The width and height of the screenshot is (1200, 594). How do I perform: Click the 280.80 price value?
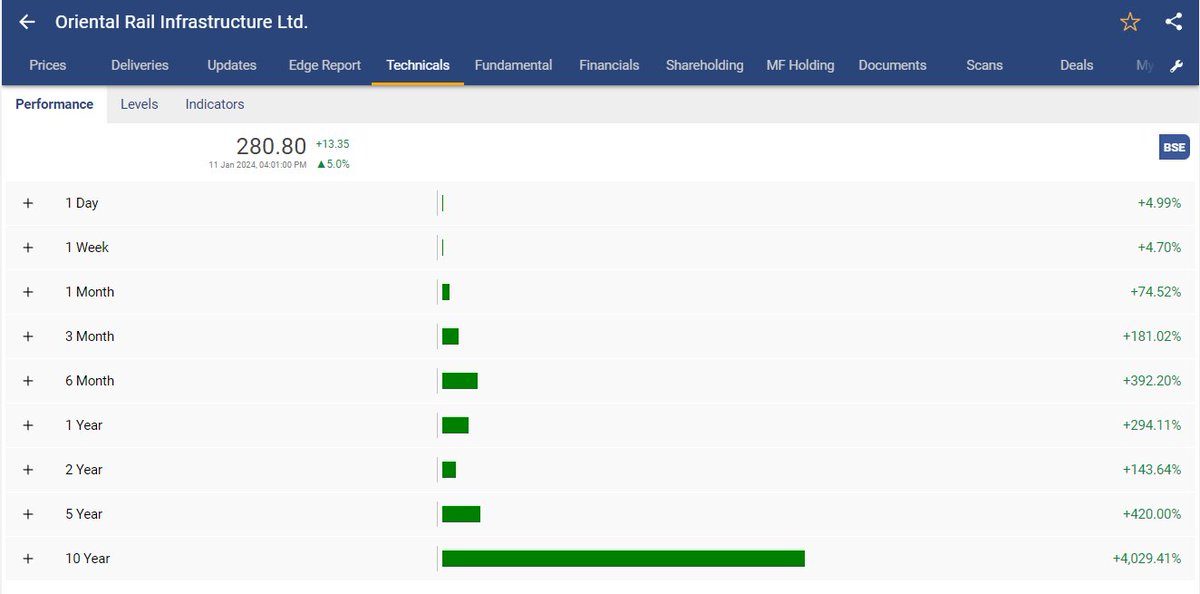point(271,146)
